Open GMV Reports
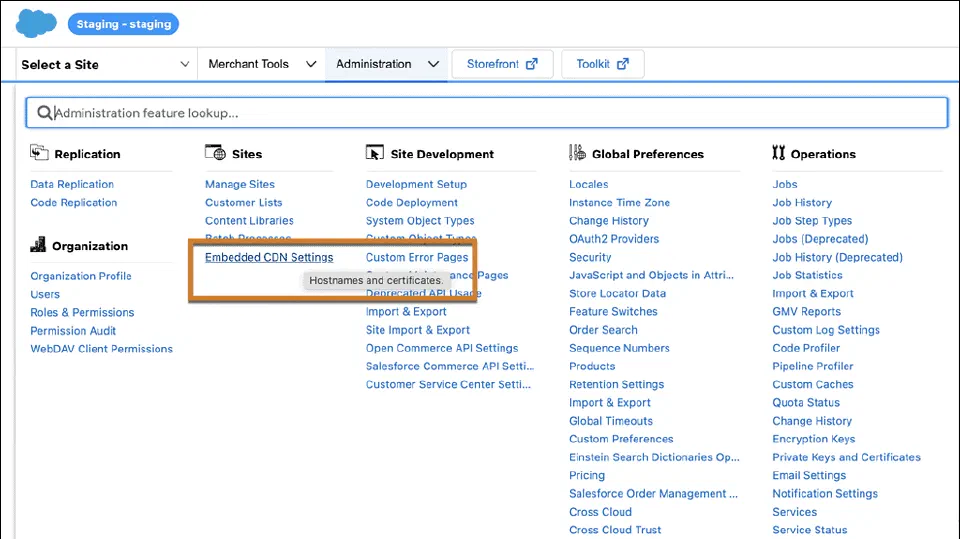Image resolution: width=960 pixels, height=539 pixels. tap(806, 312)
